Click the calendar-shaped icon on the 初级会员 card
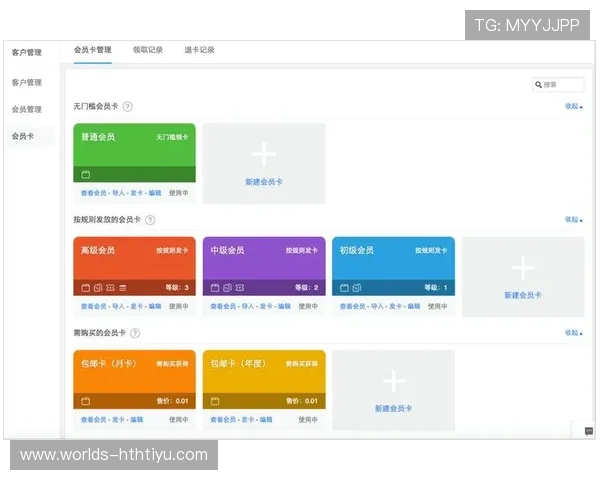This screenshot has width=600, height=480. [x=344, y=288]
